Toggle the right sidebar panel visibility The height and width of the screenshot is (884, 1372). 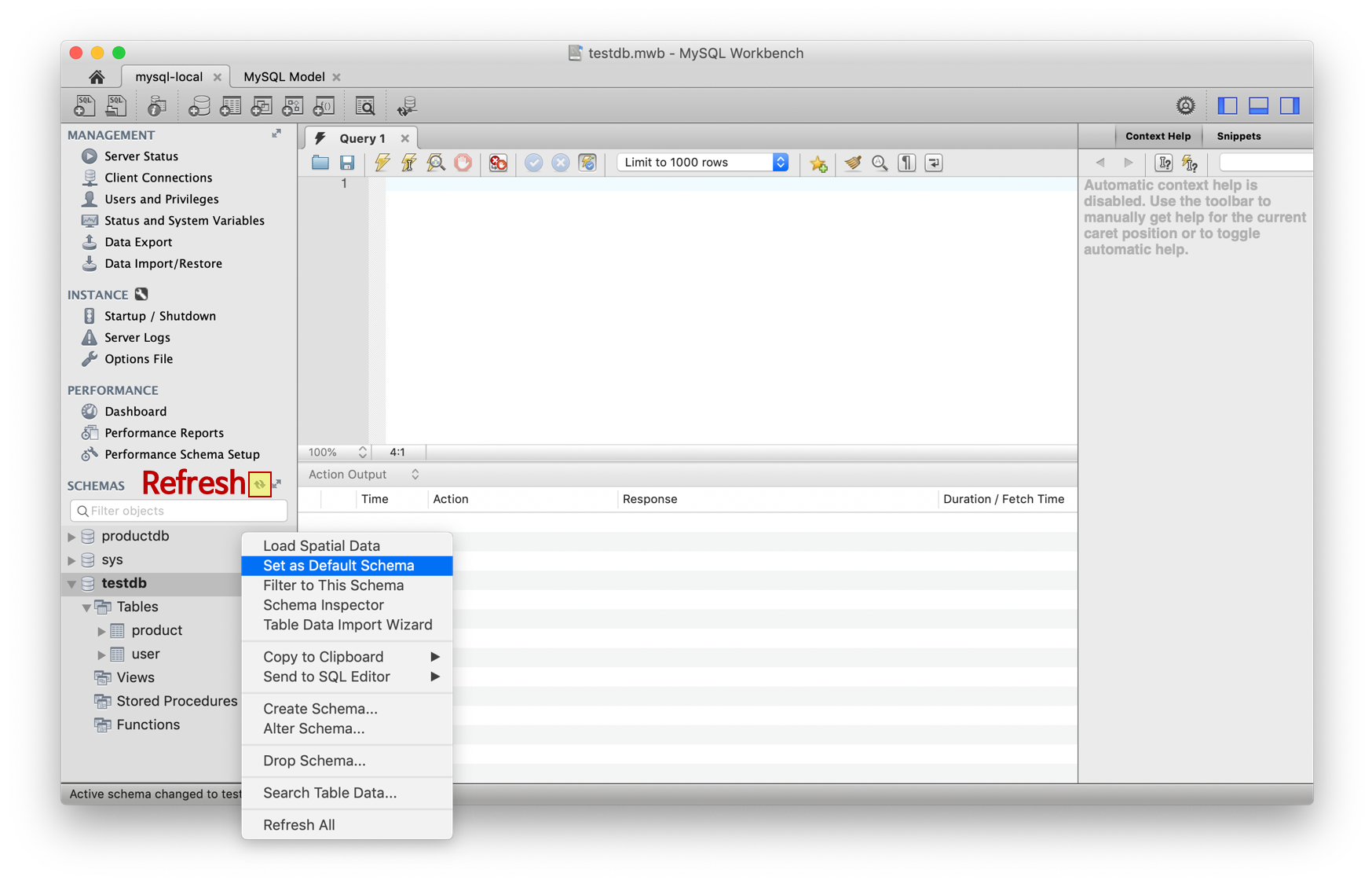[x=1290, y=105]
